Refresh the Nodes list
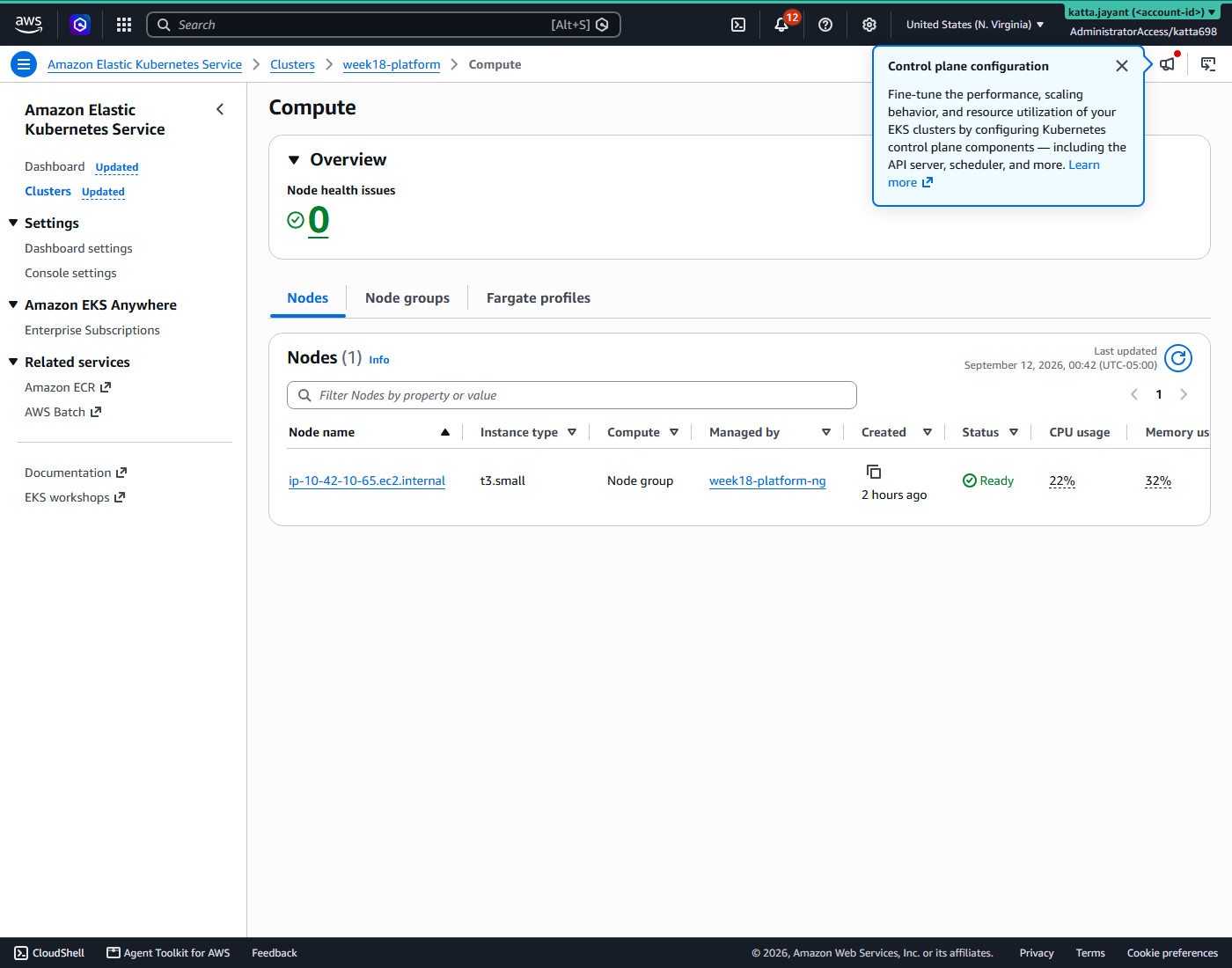Image resolution: width=1232 pixels, height=968 pixels. point(1178,358)
